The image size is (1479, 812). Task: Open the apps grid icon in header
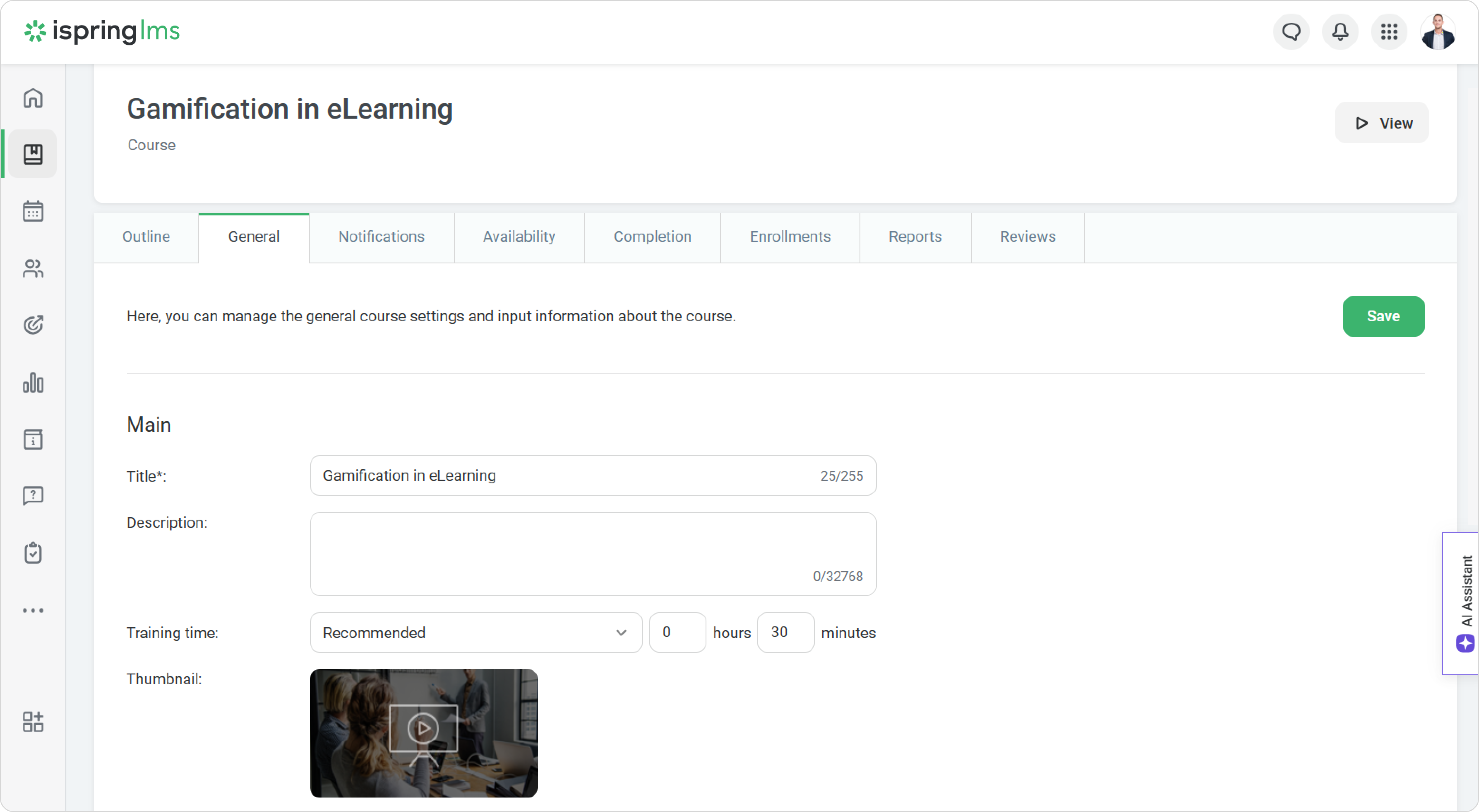pos(1389,31)
